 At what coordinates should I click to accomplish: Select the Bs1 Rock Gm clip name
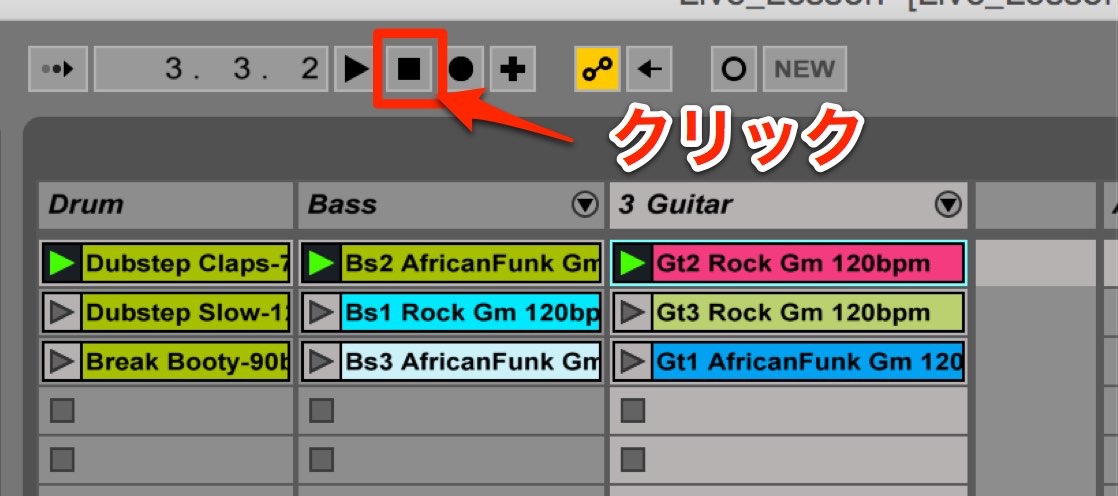[x=471, y=312]
